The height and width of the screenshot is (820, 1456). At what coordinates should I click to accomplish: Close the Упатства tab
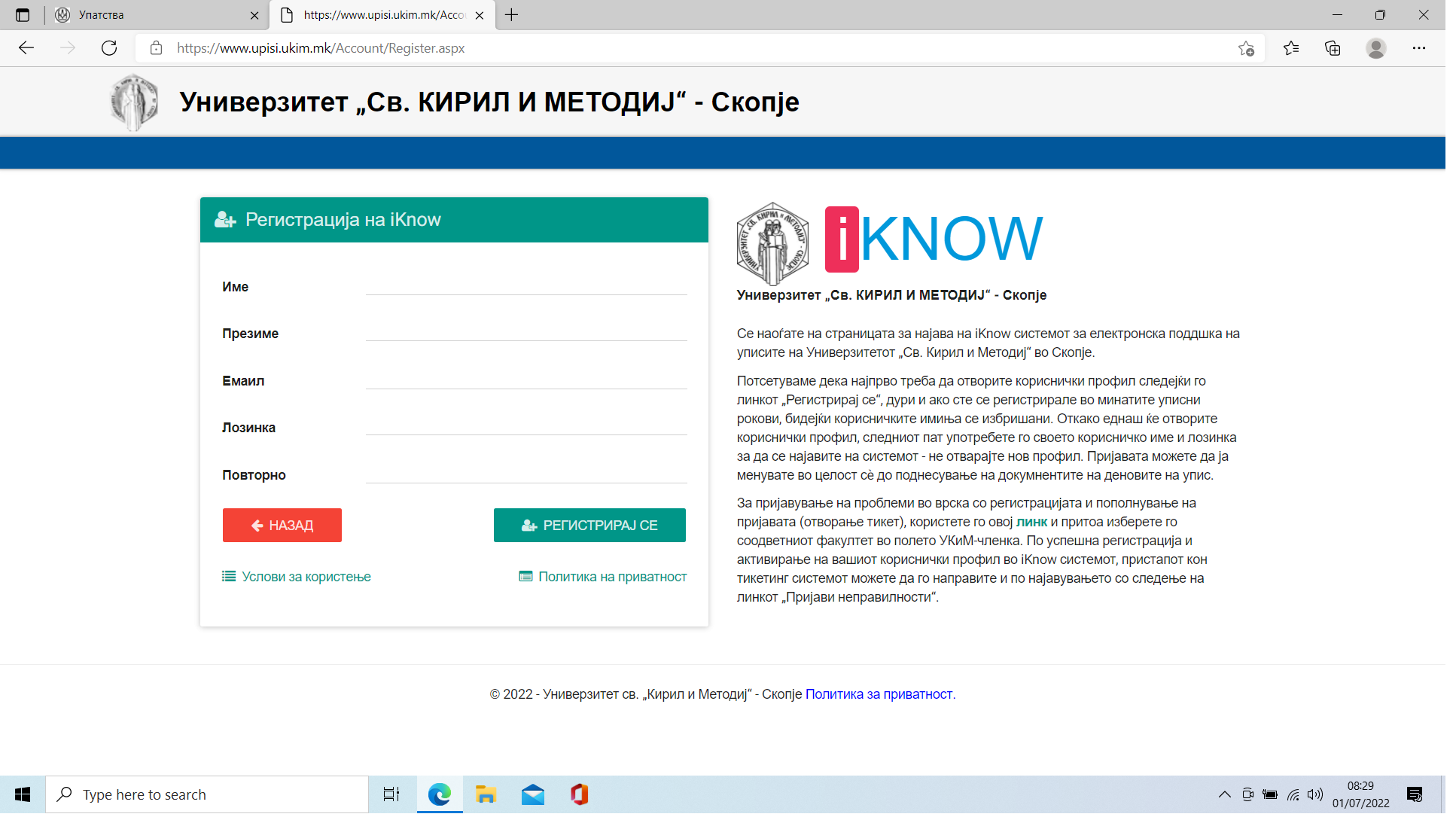point(254,15)
